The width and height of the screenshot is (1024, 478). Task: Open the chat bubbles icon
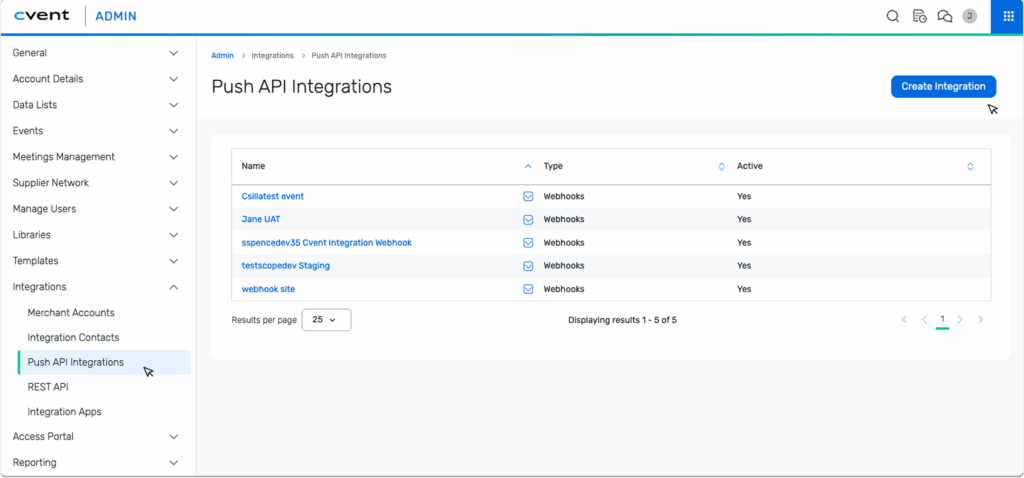[944, 16]
